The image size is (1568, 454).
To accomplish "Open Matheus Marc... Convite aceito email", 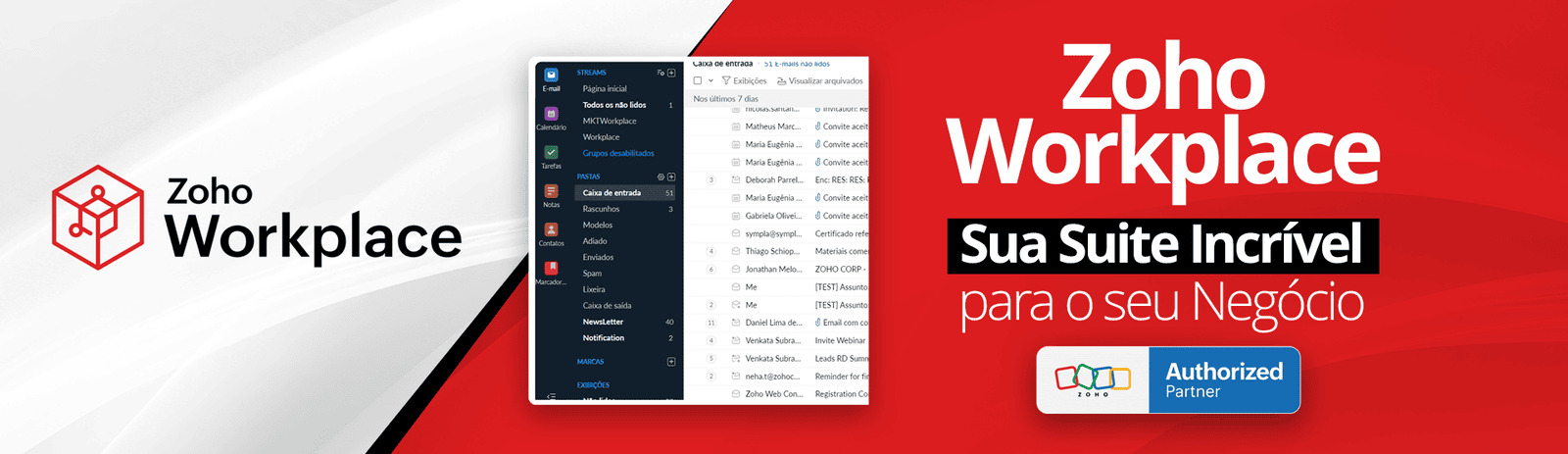I will point(776,126).
